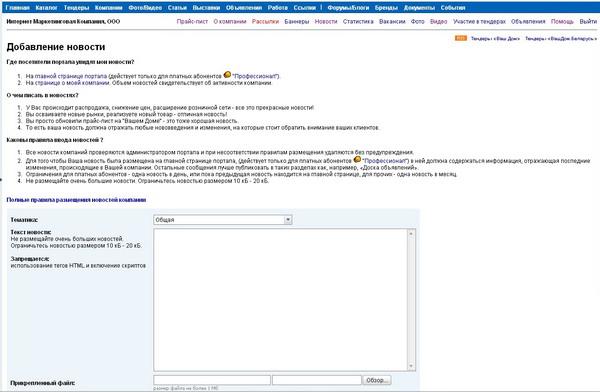Open the Фото company link
Screen dimensions: 600x392
[x=417, y=21]
